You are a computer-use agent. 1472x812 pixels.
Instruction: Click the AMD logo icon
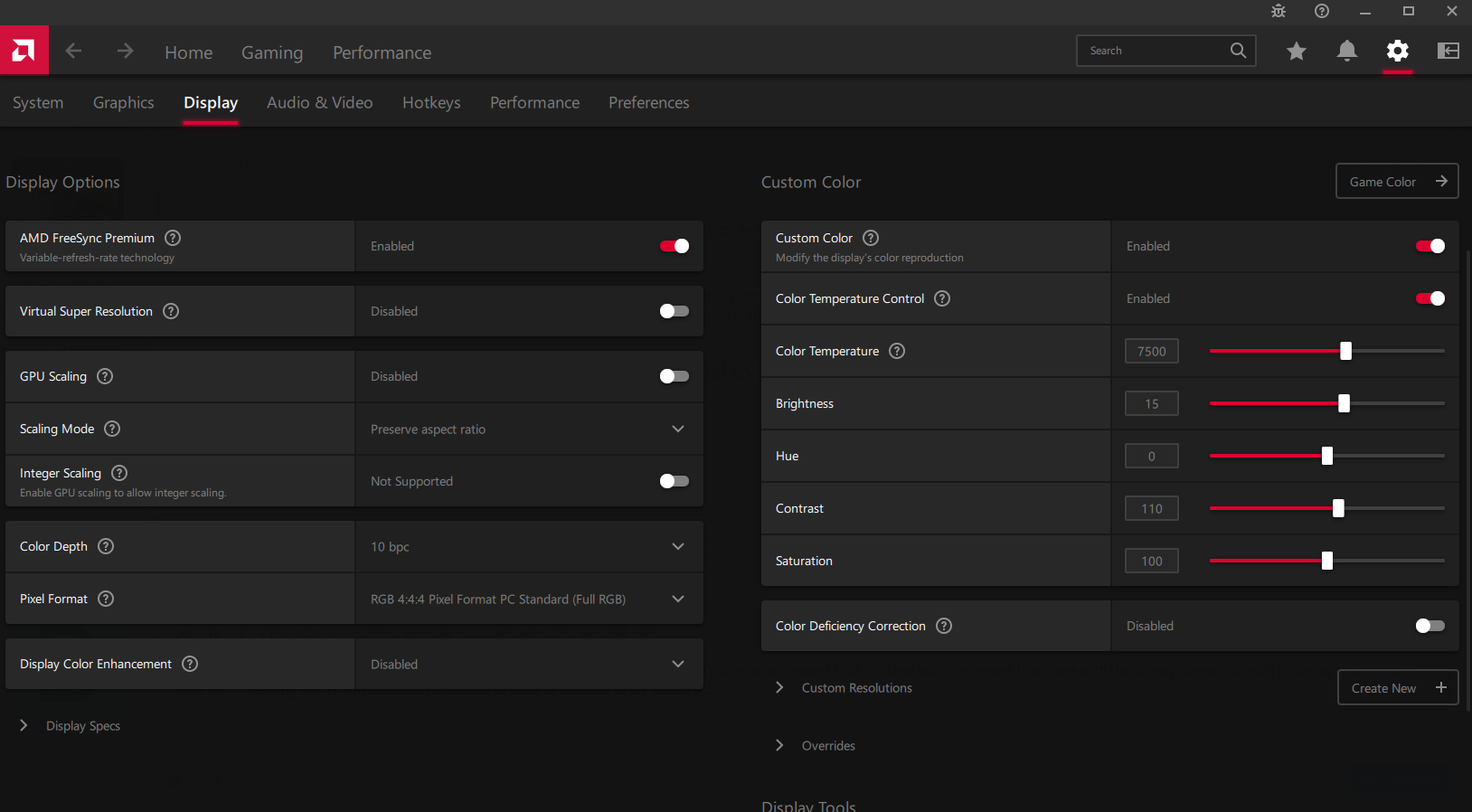[x=24, y=50]
